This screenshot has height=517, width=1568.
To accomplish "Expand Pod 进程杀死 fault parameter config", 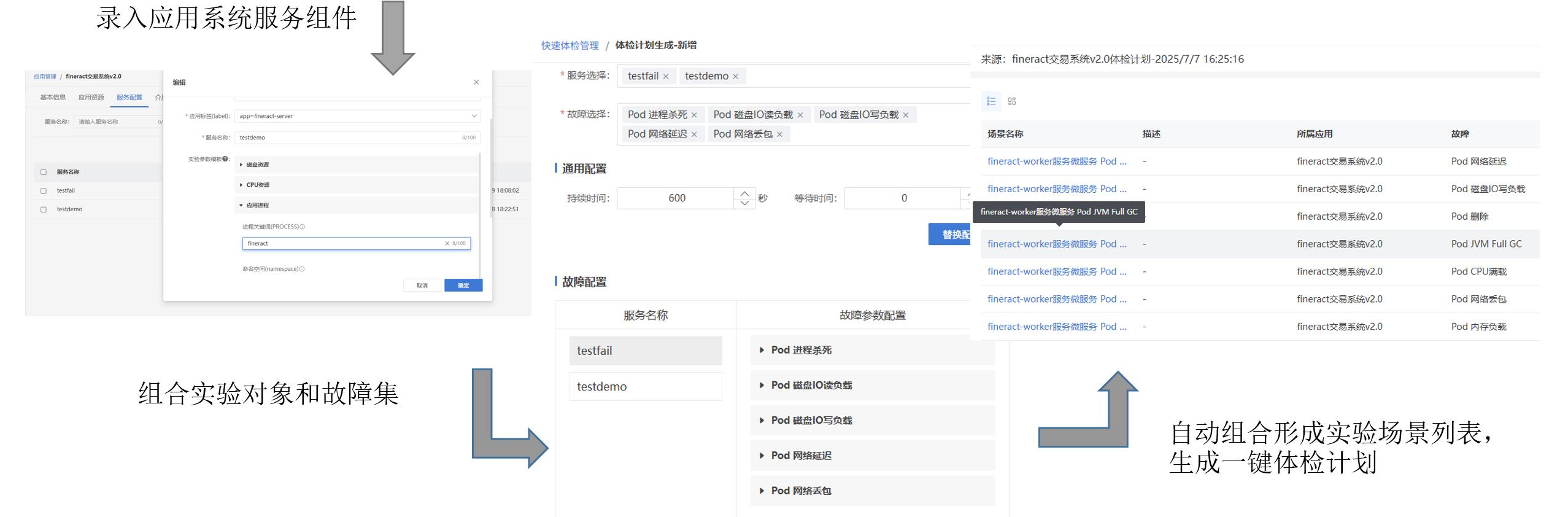I will click(872, 350).
